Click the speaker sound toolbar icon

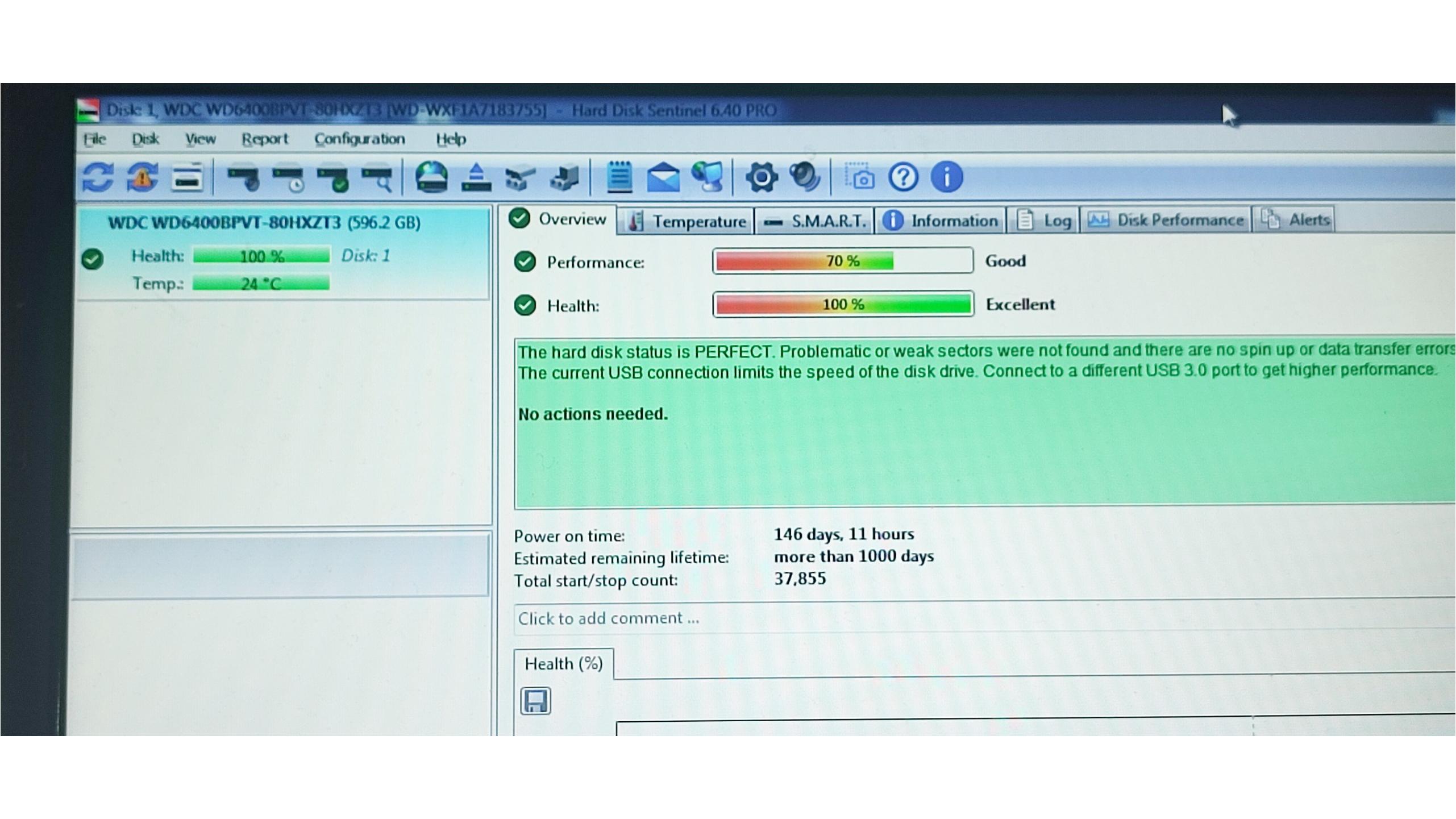tap(805, 176)
